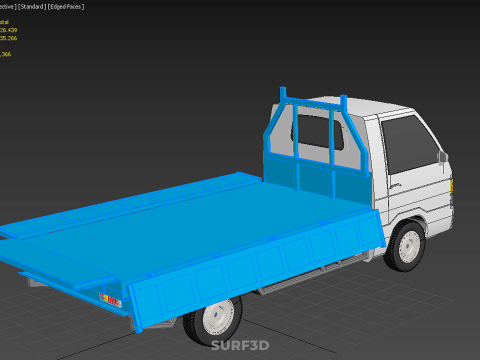Screen dimensions: 480x360
Task: Select the blue drop-side panel of the bed
Action: coord(257,270)
